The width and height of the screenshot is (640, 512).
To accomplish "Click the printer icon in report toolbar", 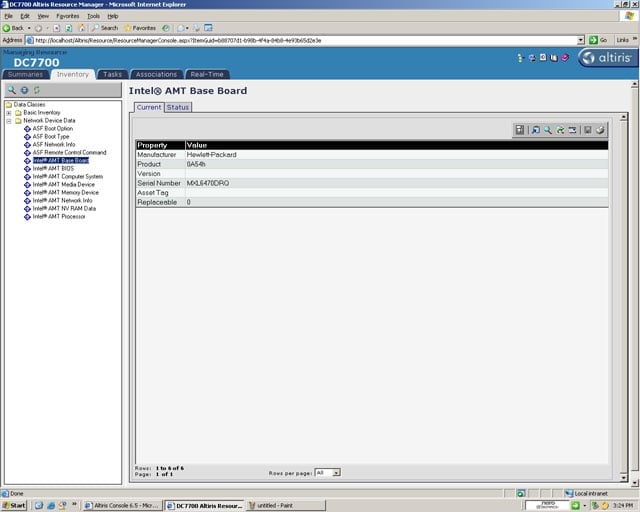I will pyautogui.click(x=600, y=130).
